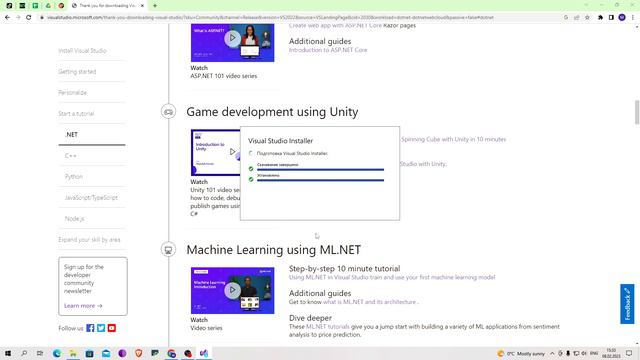Click the page vertical scrollbar thumb
The height and width of the screenshot is (360, 640).
tap(637, 112)
